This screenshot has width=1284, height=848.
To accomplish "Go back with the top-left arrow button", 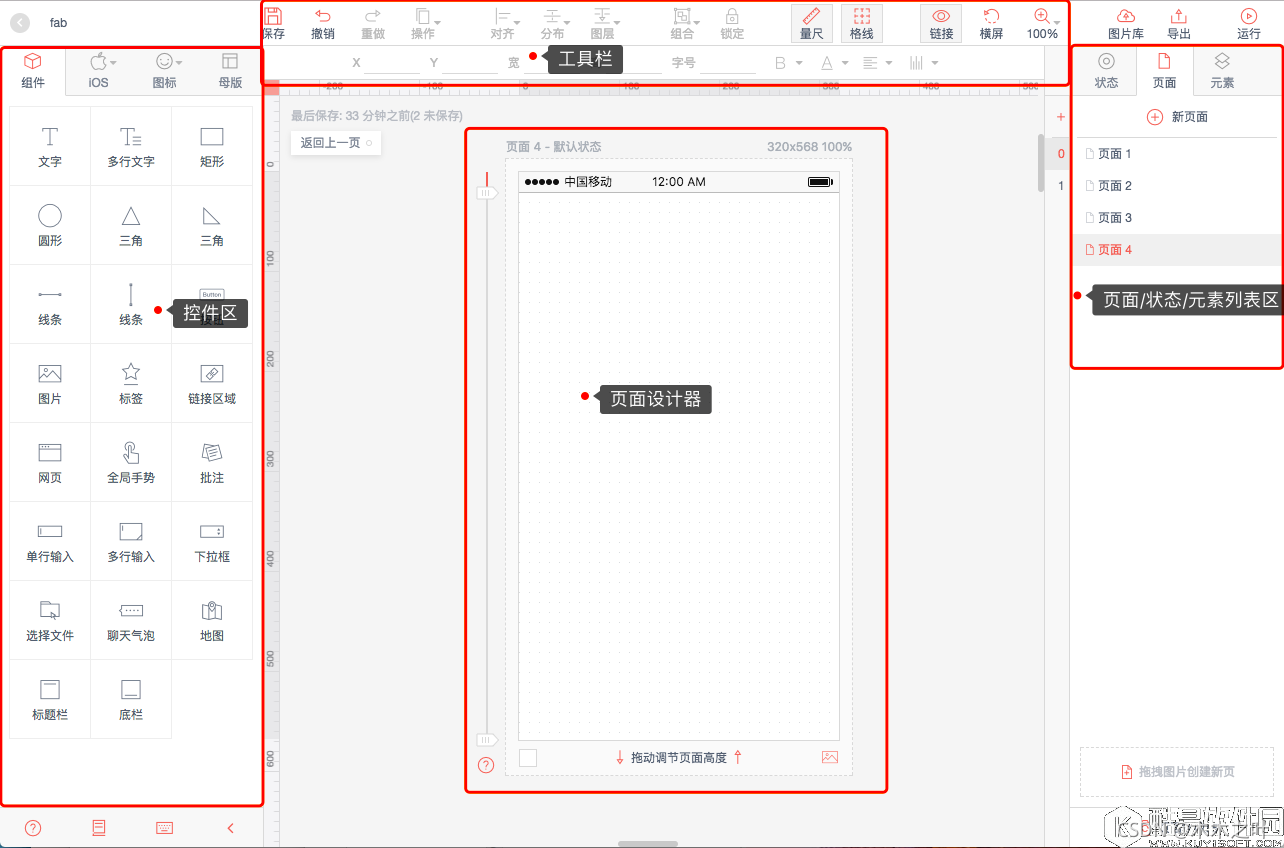I will 19,22.
